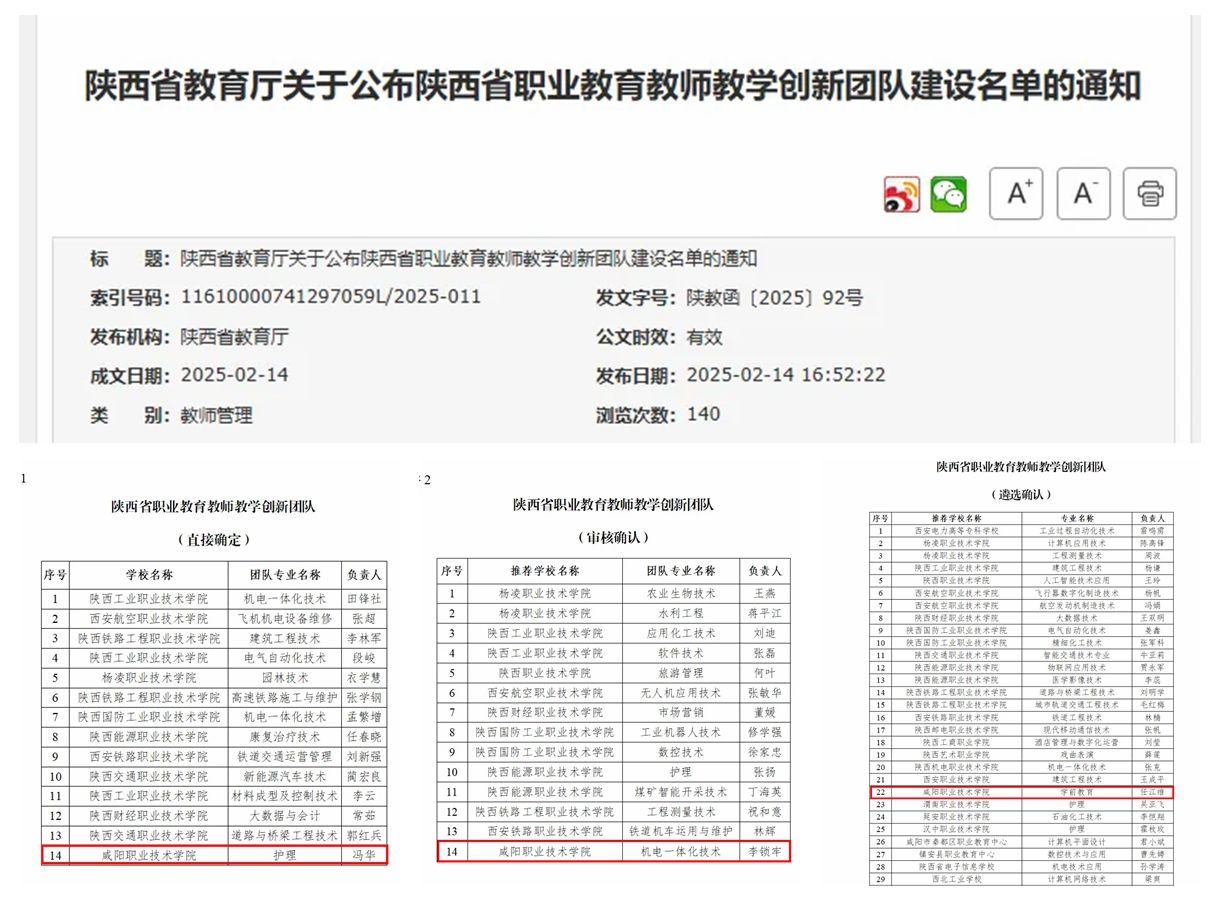The image size is (1220, 900).
Task: Select the index number 11610000741297059L/2025-011
Action: [330, 297]
